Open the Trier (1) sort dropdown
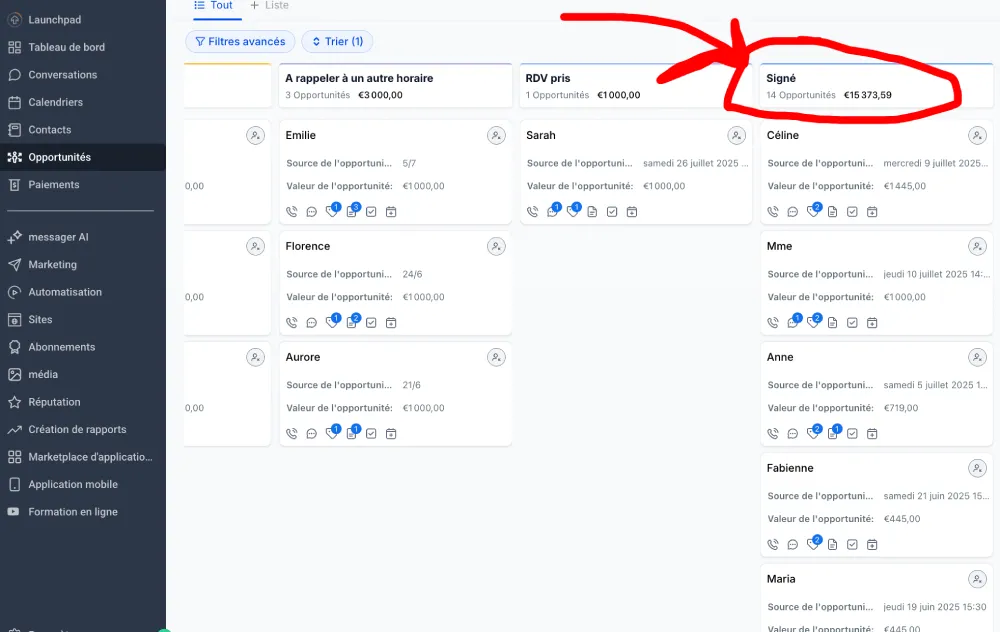The height and width of the screenshot is (632, 1000). 337,41
